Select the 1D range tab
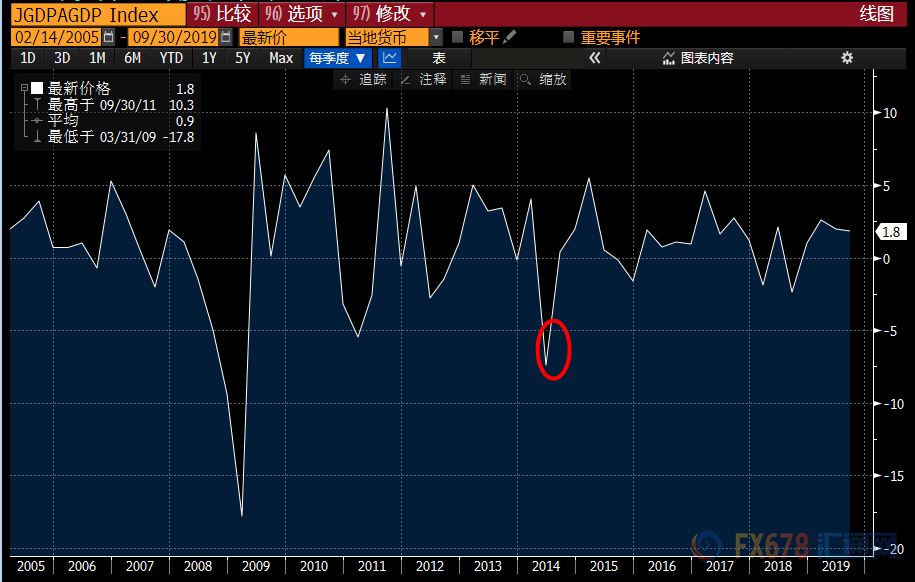This screenshot has height=582, width=915. (x=28, y=58)
